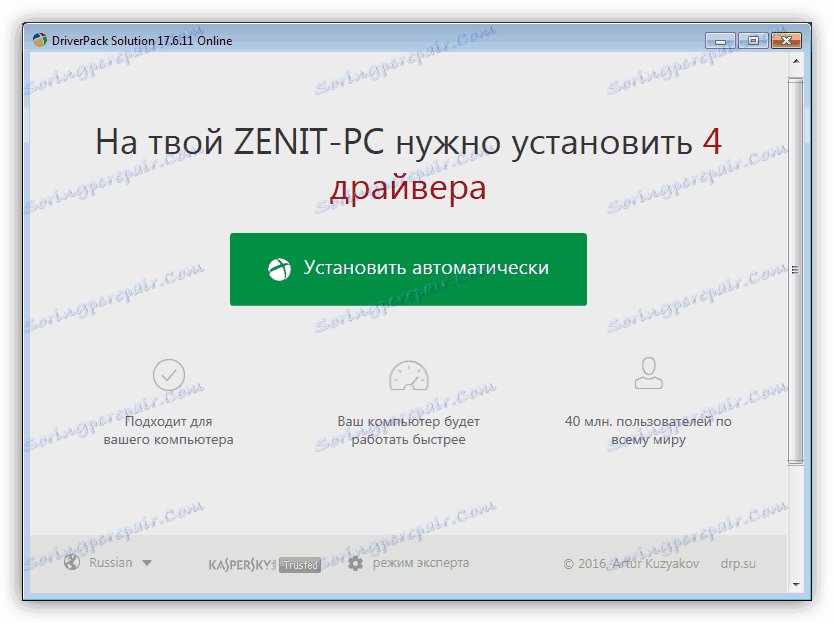834x623 pixels.
Task: Click the DriverPack Solution title bar logo
Action: [x=39, y=40]
